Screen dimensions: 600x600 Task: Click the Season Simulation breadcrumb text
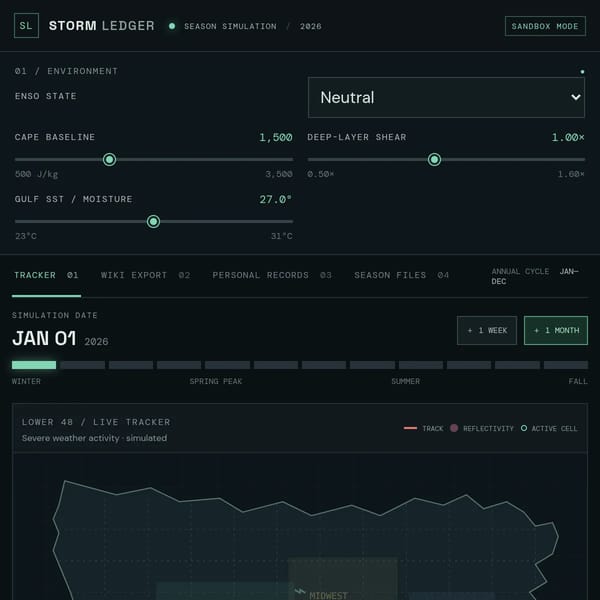(230, 26)
